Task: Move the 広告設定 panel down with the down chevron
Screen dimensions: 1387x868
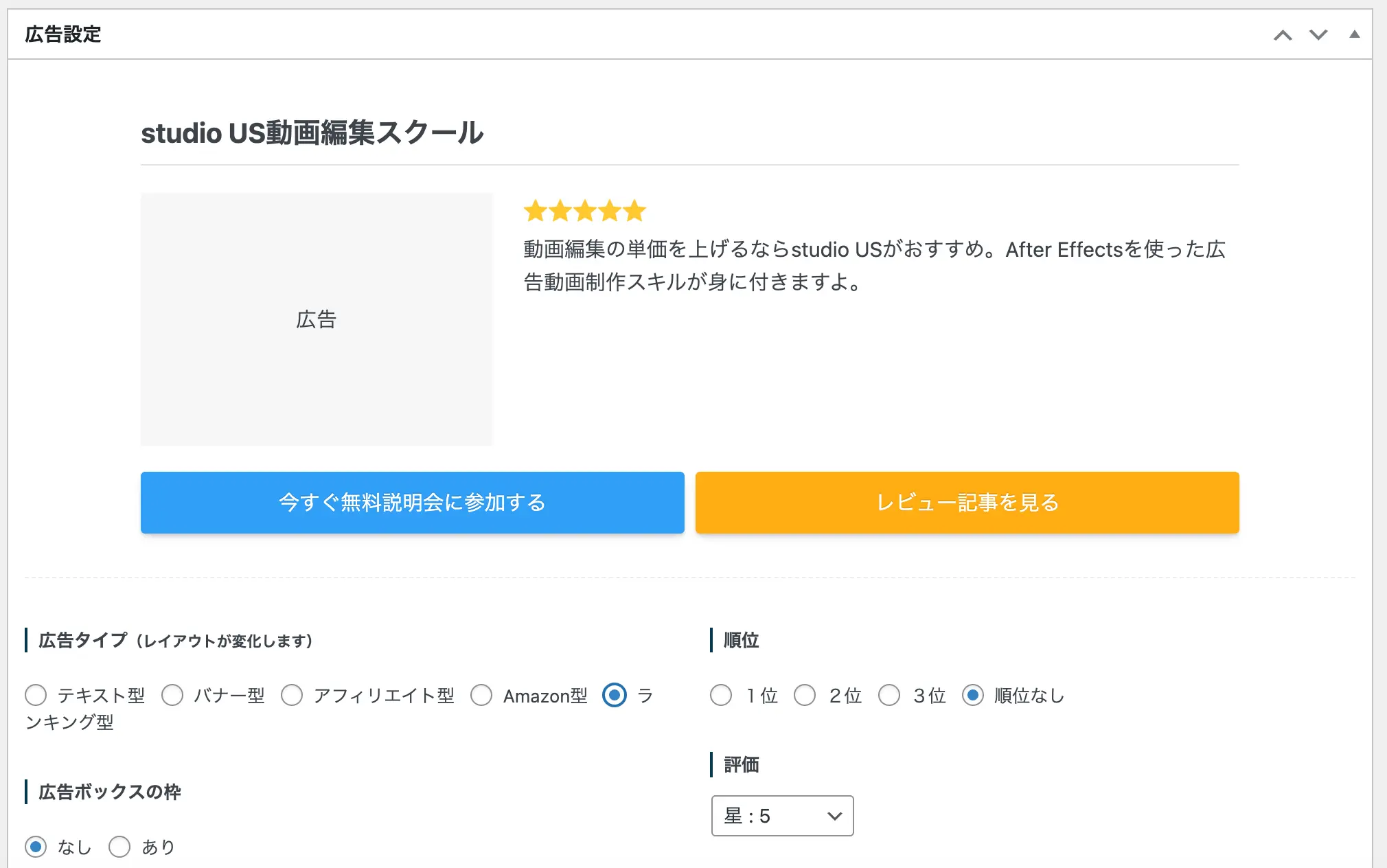Action: click(x=1317, y=34)
